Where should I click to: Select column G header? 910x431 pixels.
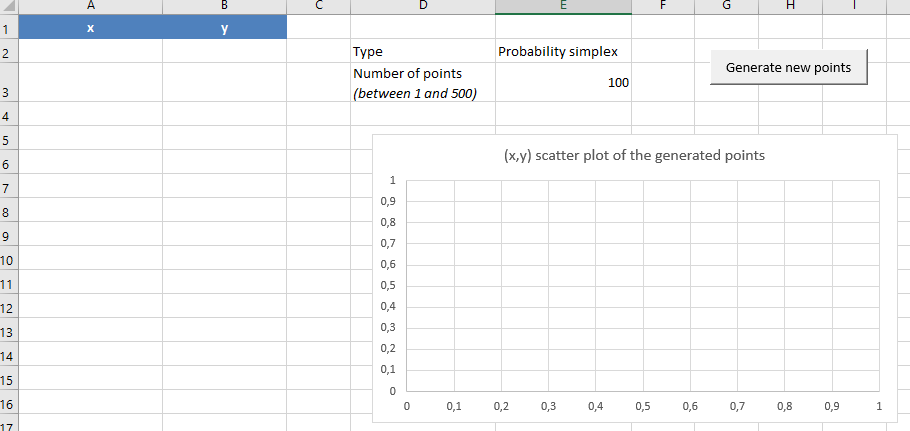[726, 6]
